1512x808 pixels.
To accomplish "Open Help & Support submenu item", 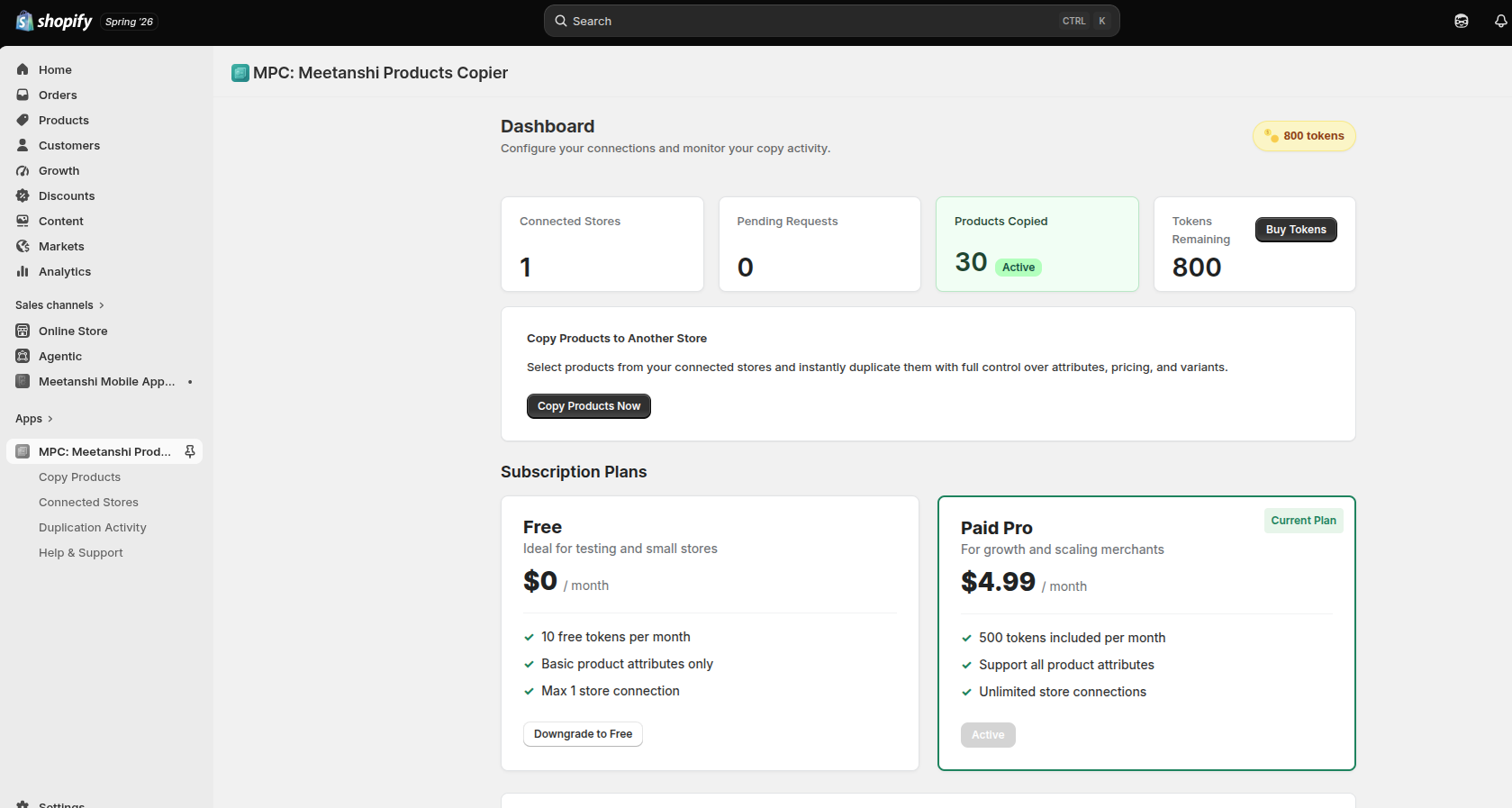I will coord(81,553).
